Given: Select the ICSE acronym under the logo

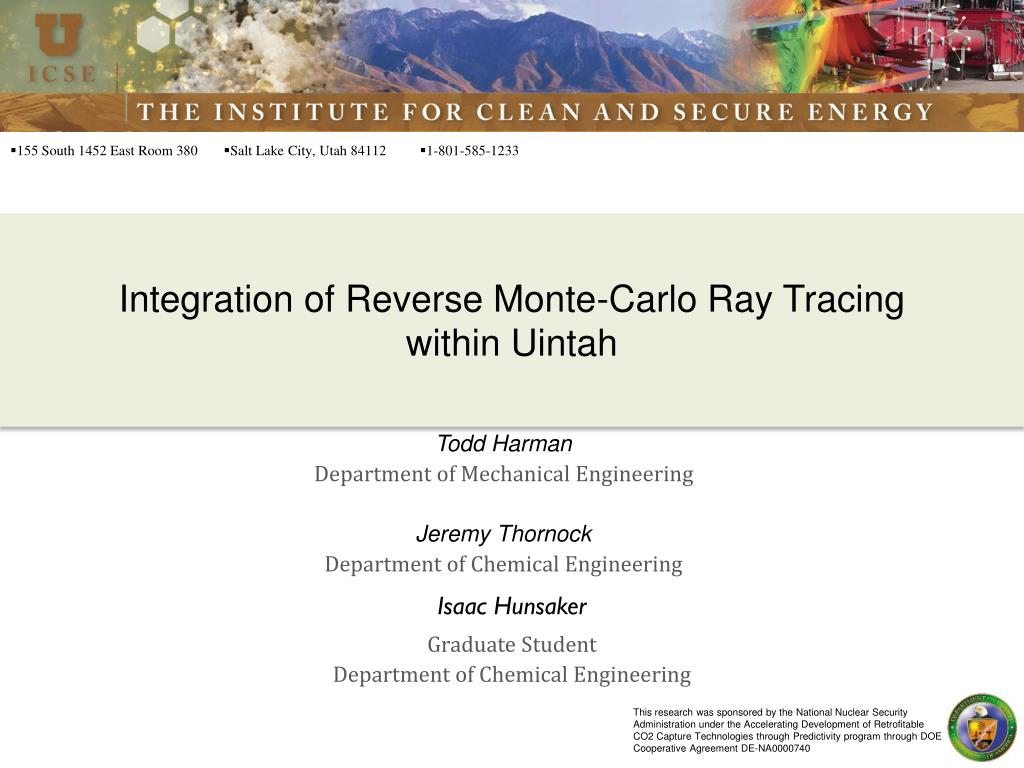Looking at the screenshot, I should coord(61,74).
